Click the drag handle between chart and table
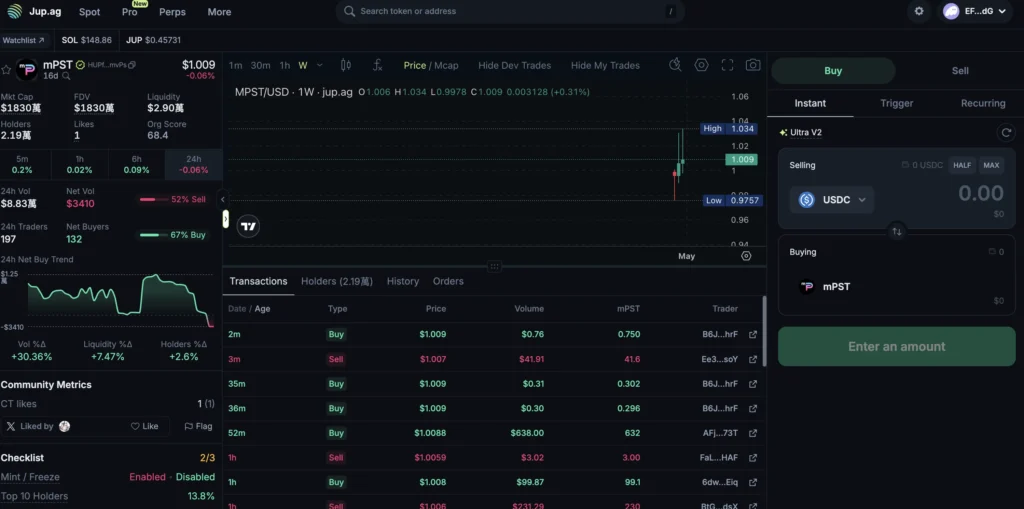This screenshot has width=1024, height=509. coord(494,267)
